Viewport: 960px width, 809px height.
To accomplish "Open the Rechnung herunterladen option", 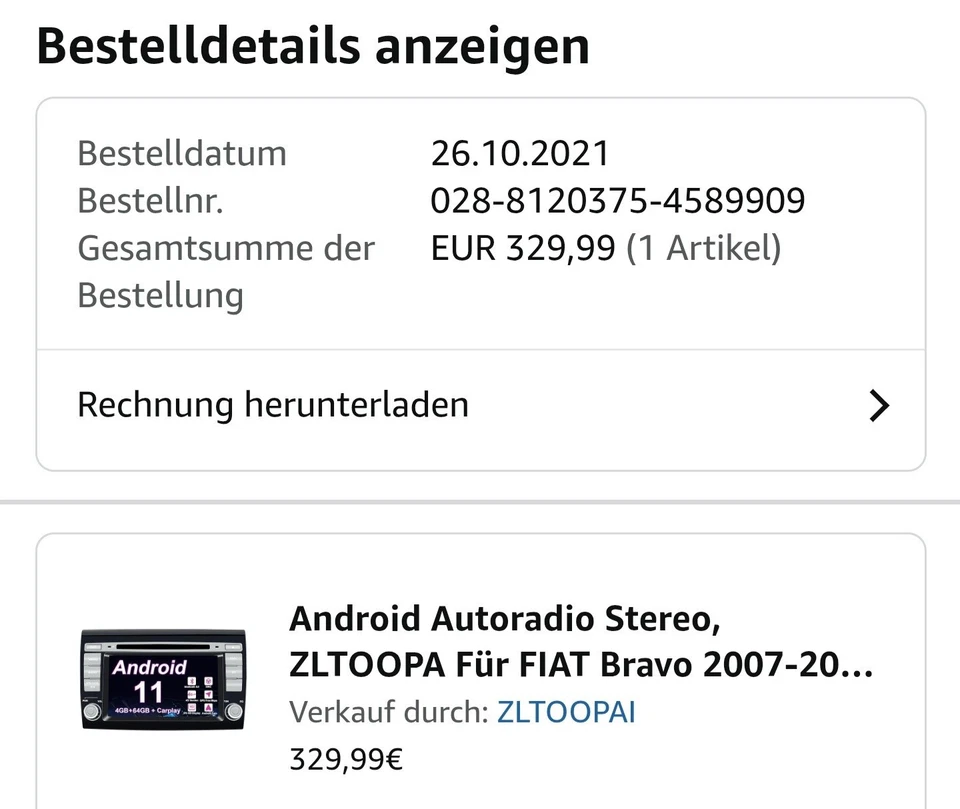I will (272, 405).
